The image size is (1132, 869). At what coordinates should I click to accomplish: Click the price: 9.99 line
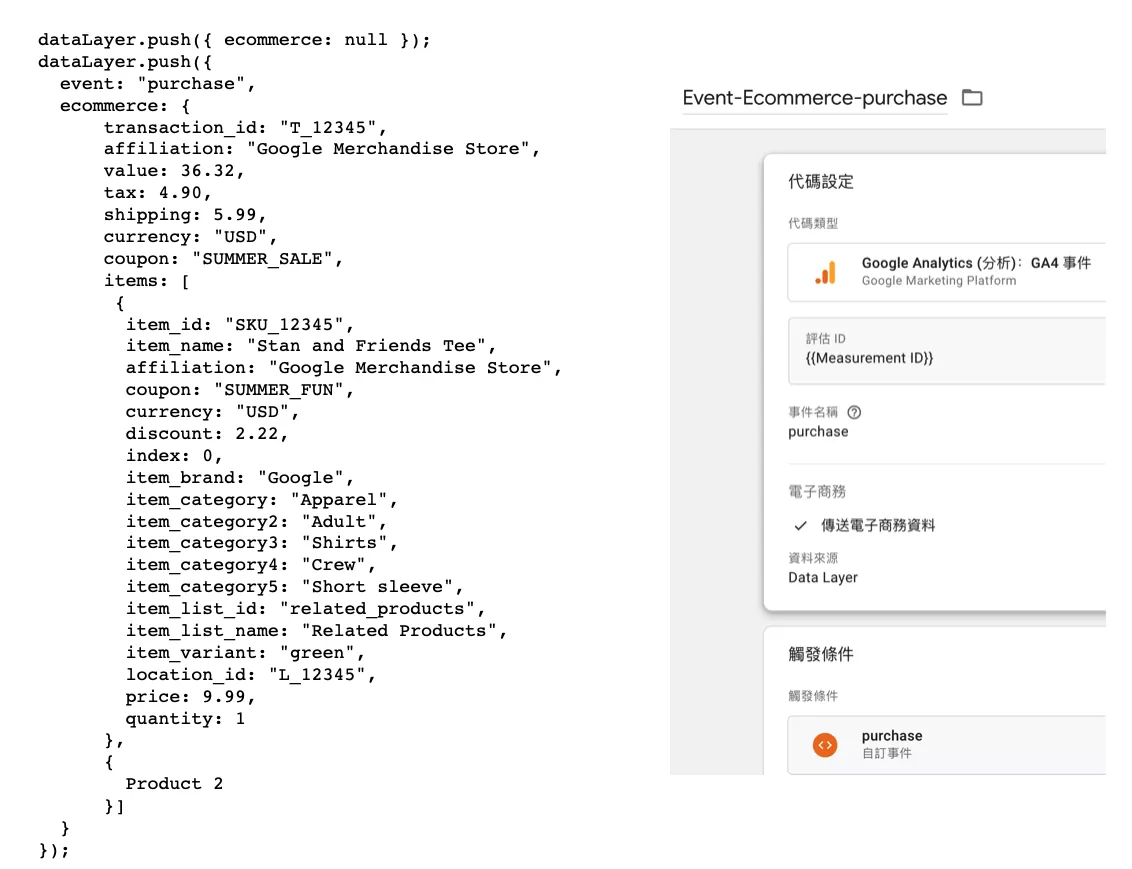pyautogui.click(x=191, y=697)
